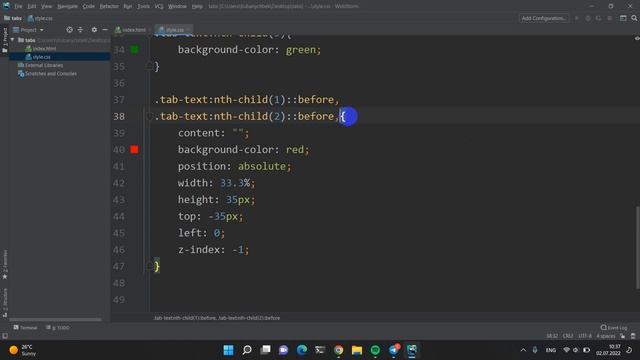Open the VCS menu
640x360 pixels.
point(159,7)
